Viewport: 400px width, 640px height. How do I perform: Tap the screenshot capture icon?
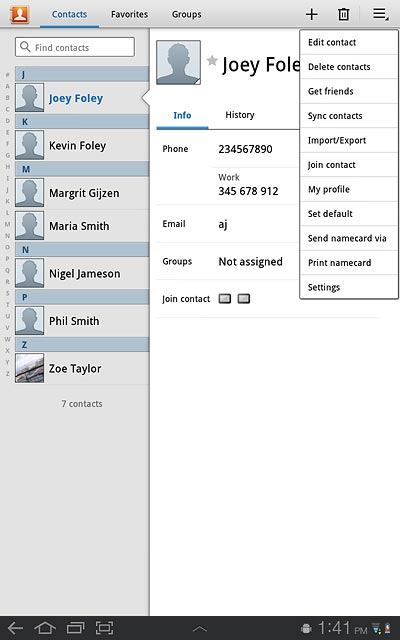click(104, 628)
